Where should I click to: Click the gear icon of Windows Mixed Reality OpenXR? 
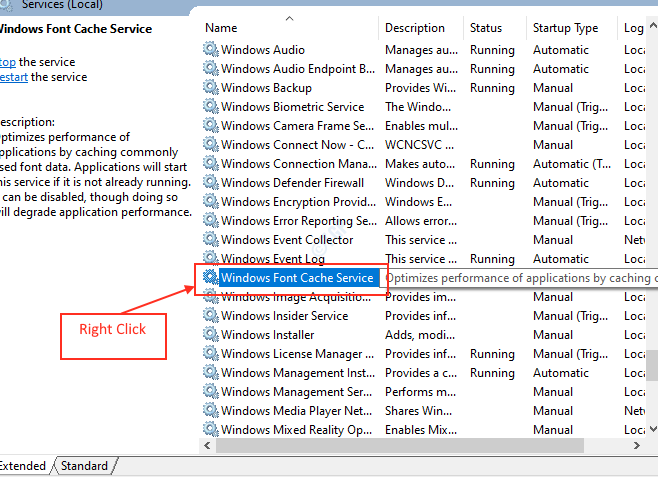tap(211, 429)
